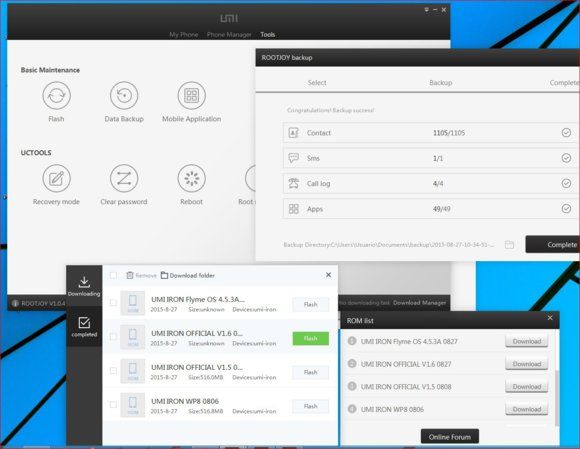The height and width of the screenshot is (449, 580).
Task: Toggle the select-all checkbox beside Remove
Action: (x=113, y=275)
